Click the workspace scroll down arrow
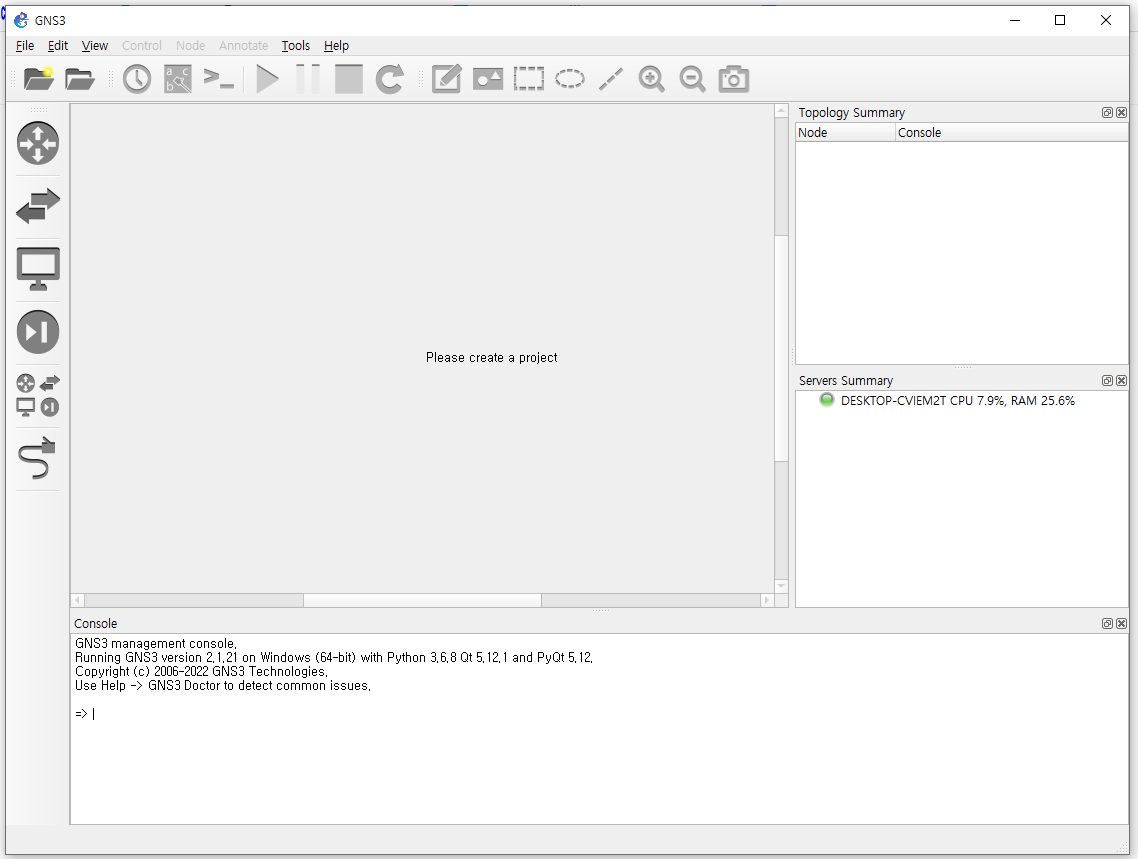 coord(781,585)
